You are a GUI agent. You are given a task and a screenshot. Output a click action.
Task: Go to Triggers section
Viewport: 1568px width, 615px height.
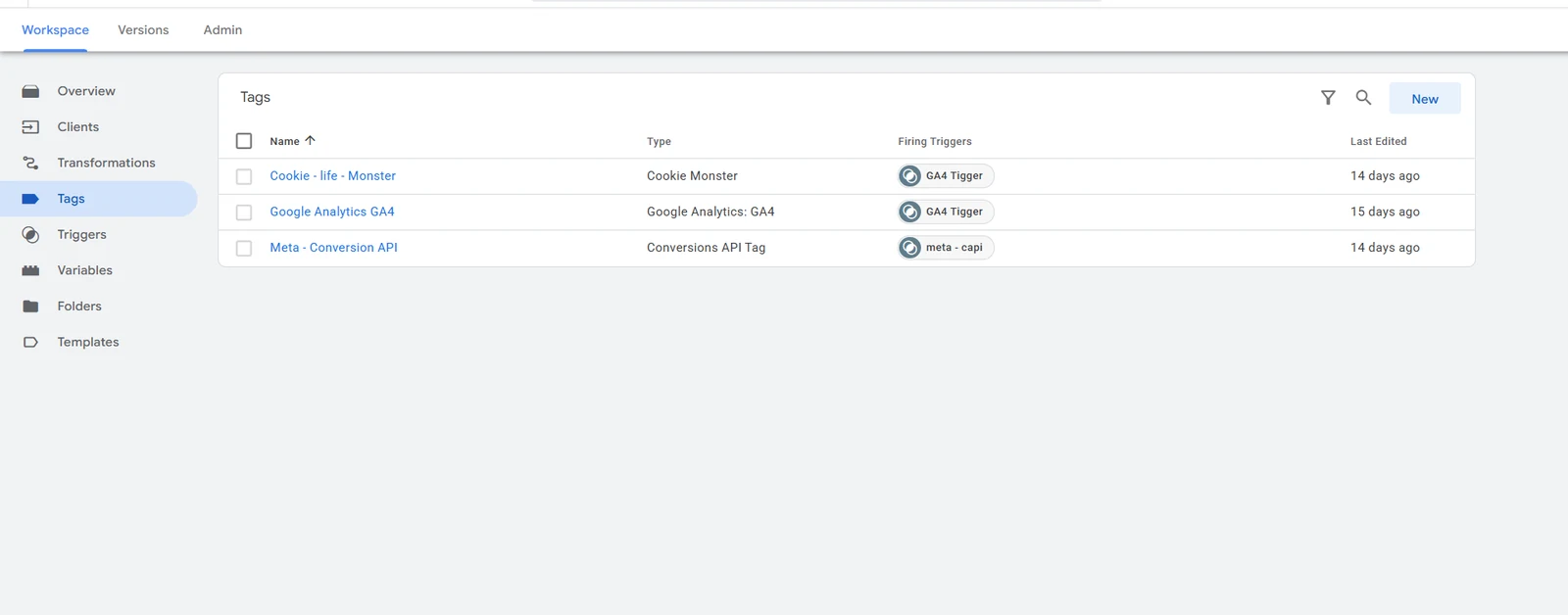(x=81, y=235)
